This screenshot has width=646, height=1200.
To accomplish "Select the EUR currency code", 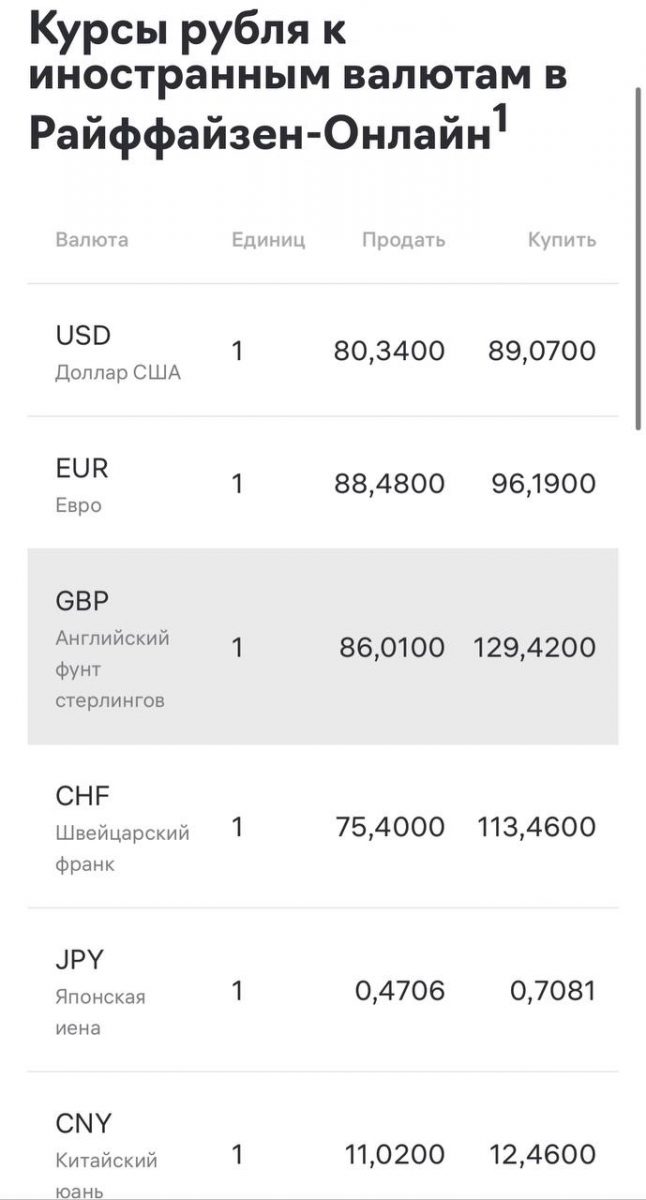I will click(82, 468).
